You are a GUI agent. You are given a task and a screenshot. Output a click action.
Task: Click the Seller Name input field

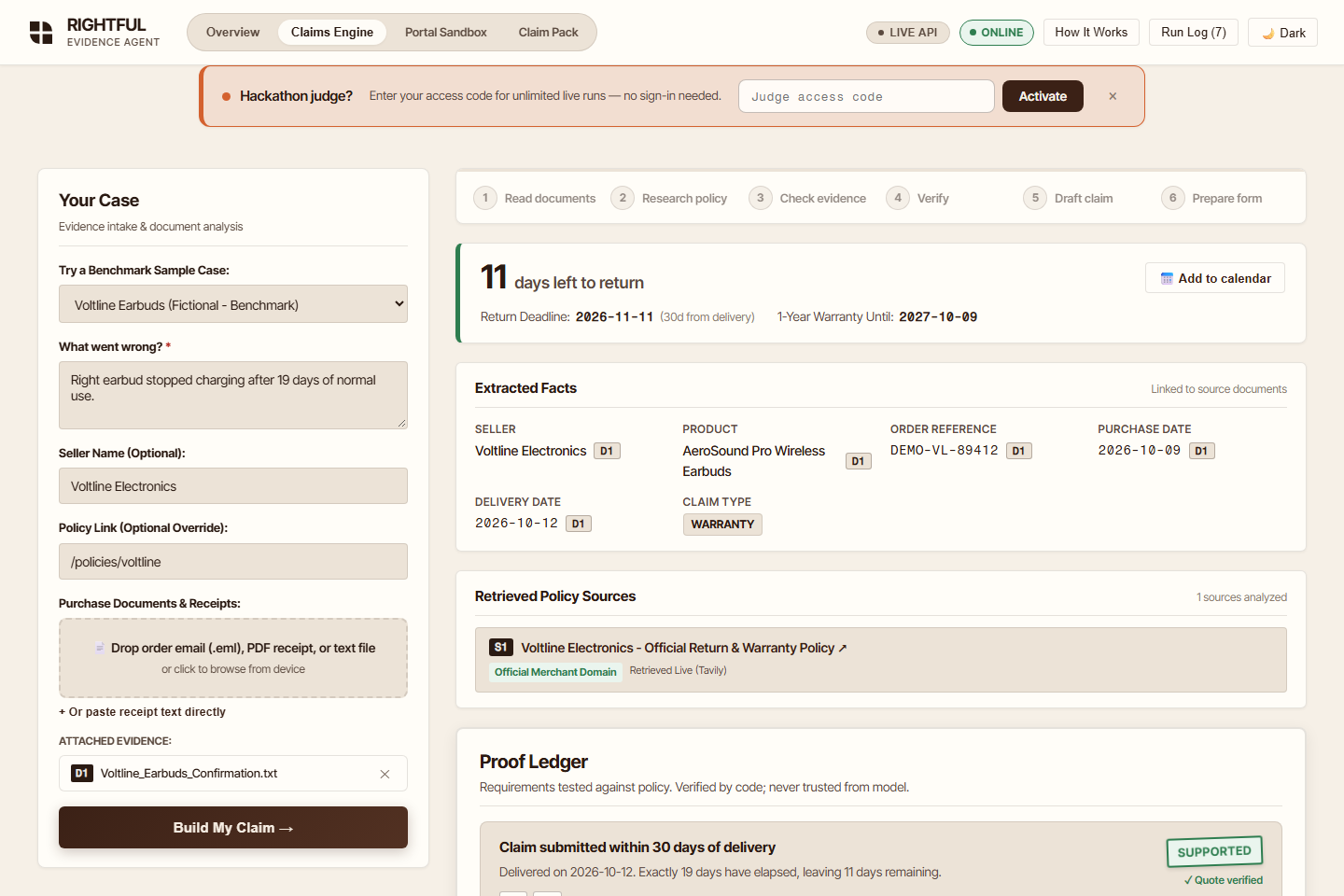[233, 486]
